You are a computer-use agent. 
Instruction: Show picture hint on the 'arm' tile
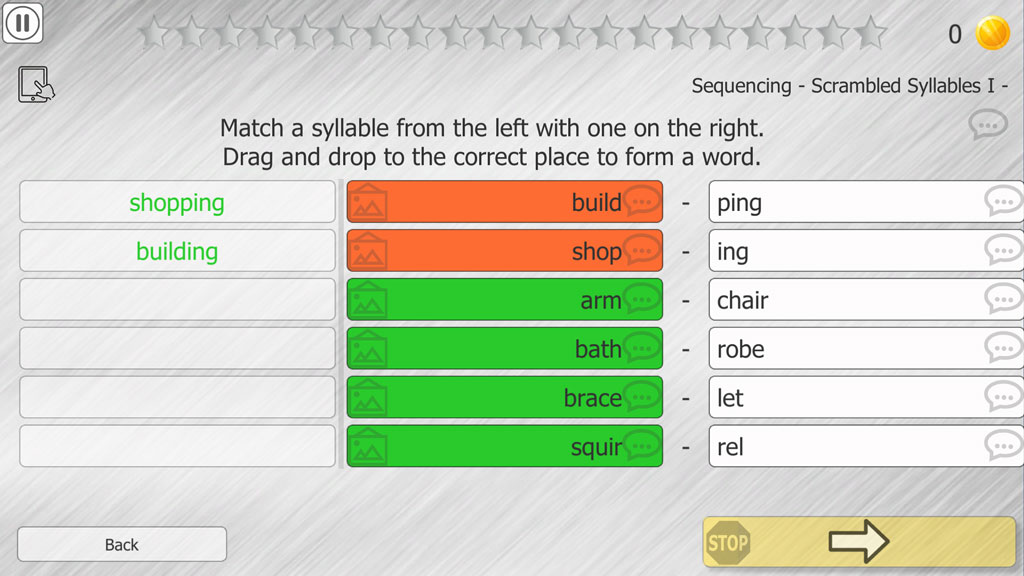coord(368,300)
